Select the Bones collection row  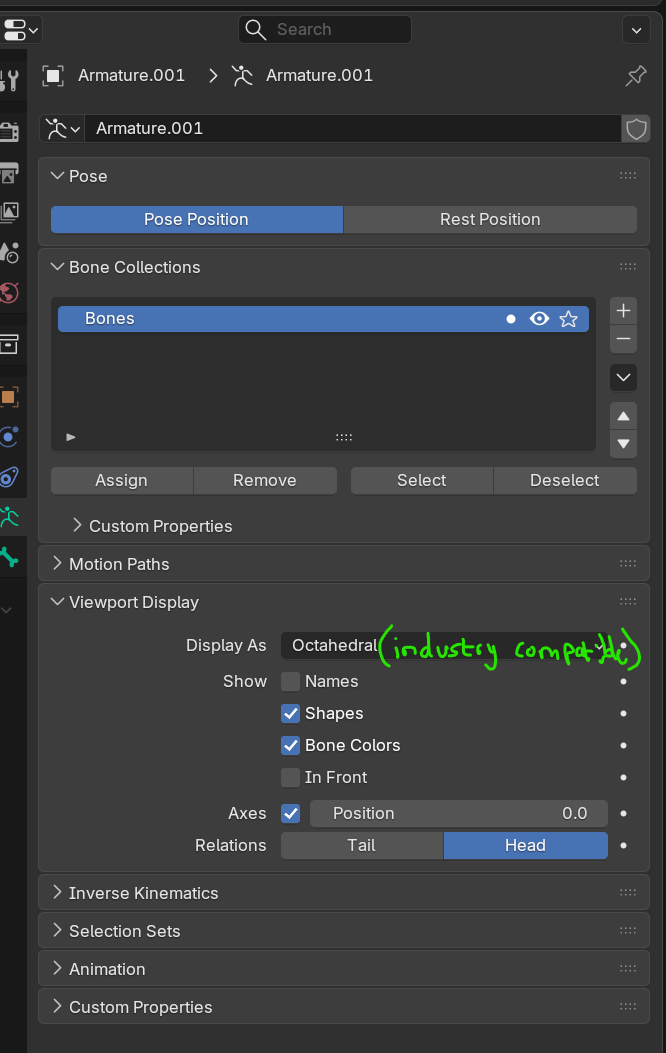pyautogui.click(x=324, y=319)
